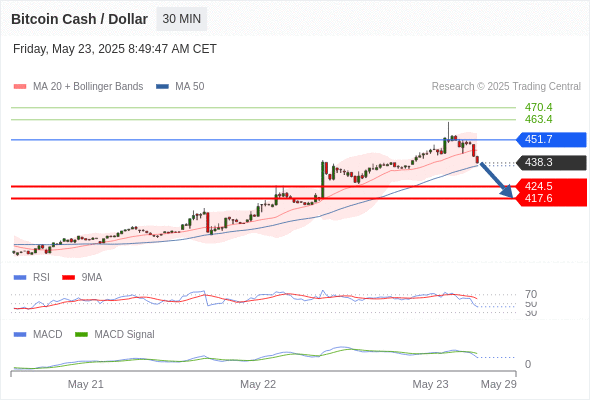Click the May 21 date axis label
Viewport: 590px width, 400px height.
85,384
